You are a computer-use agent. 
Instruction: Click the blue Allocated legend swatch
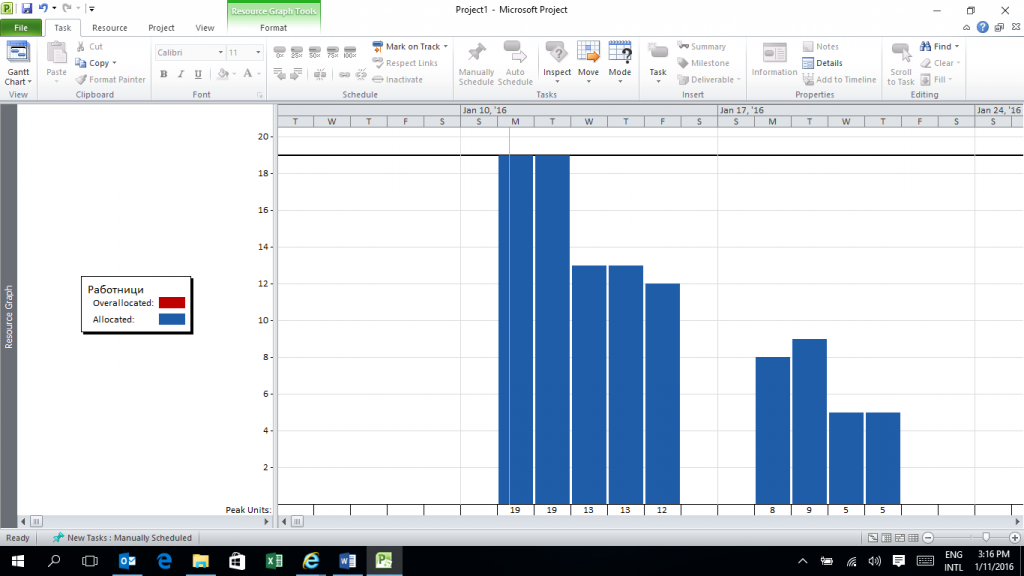pos(172,319)
